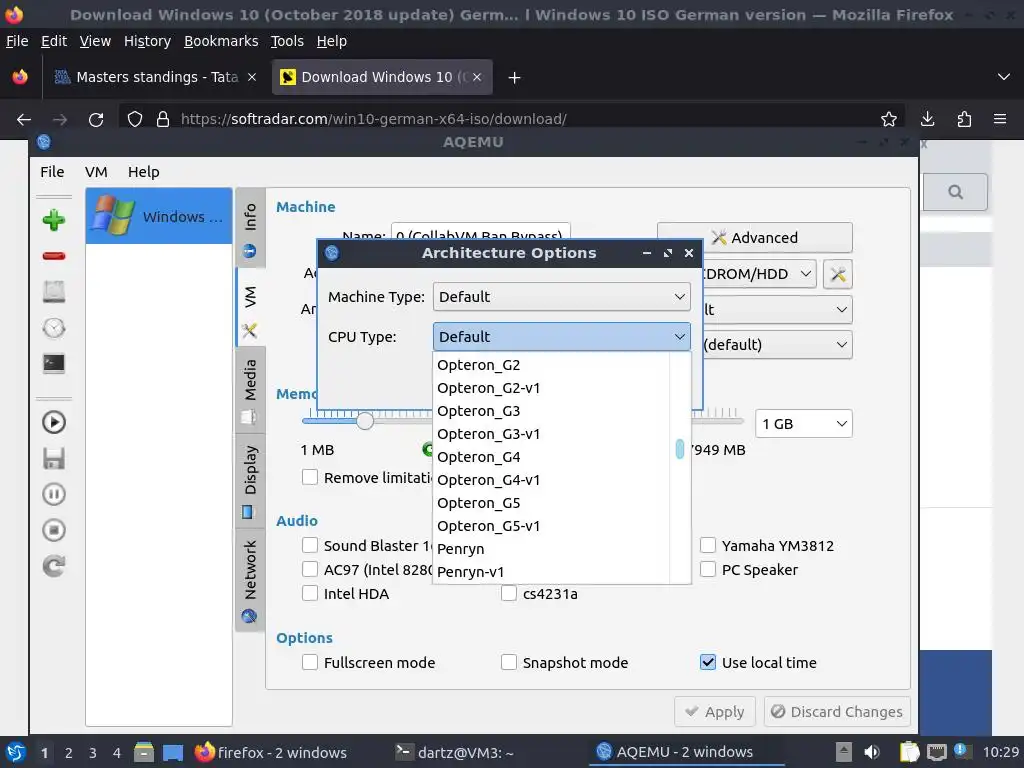Image resolution: width=1024 pixels, height=768 pixels.
Task: Open Firefox Bookmarks menu
Action: [x=221, y=41]
